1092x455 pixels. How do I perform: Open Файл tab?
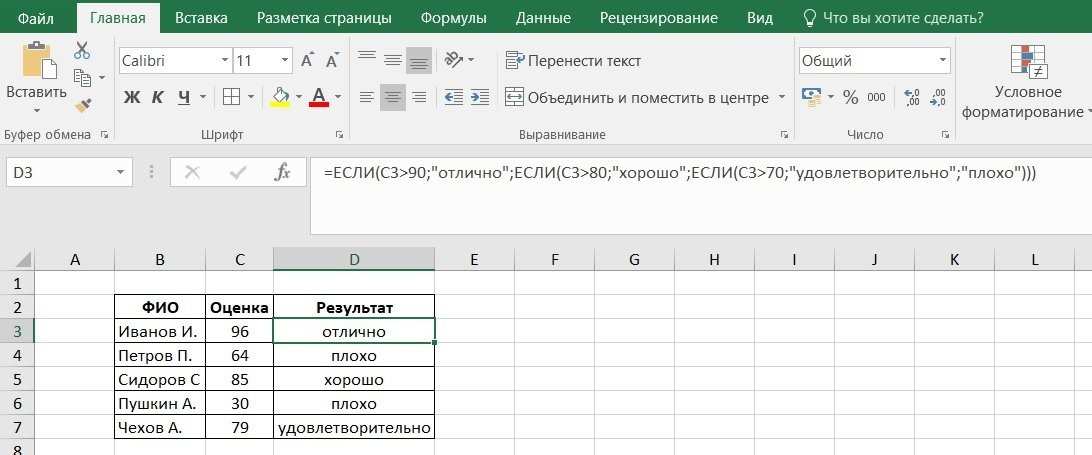point(36,18)
